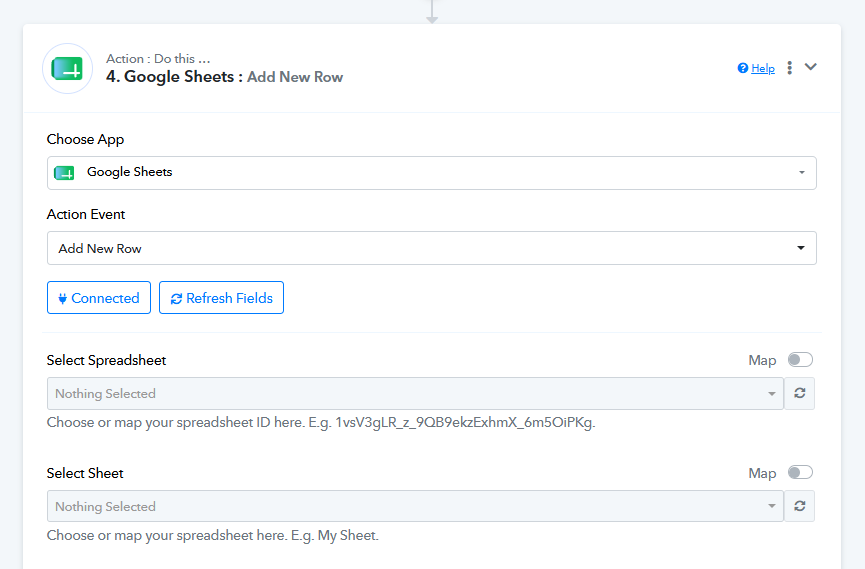
Task: Open the Choose App dropdown
Action: point(431,173)
